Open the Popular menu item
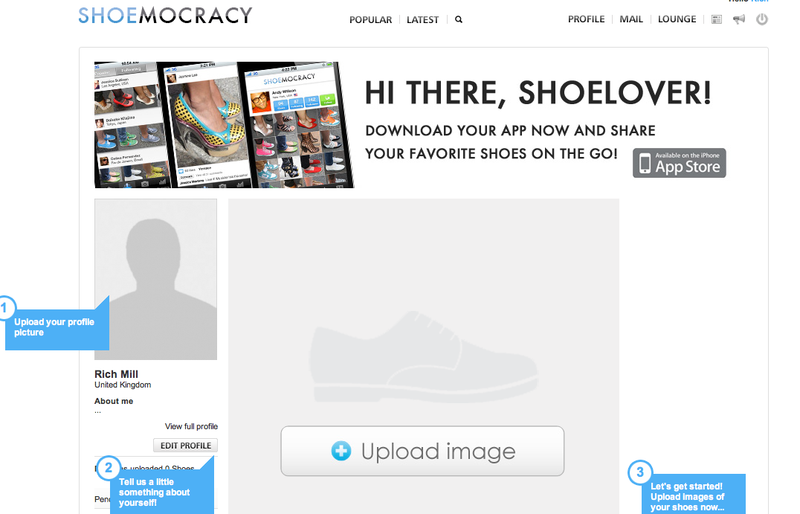Viewport: 800px width, 514px height. tap(370, 20)
